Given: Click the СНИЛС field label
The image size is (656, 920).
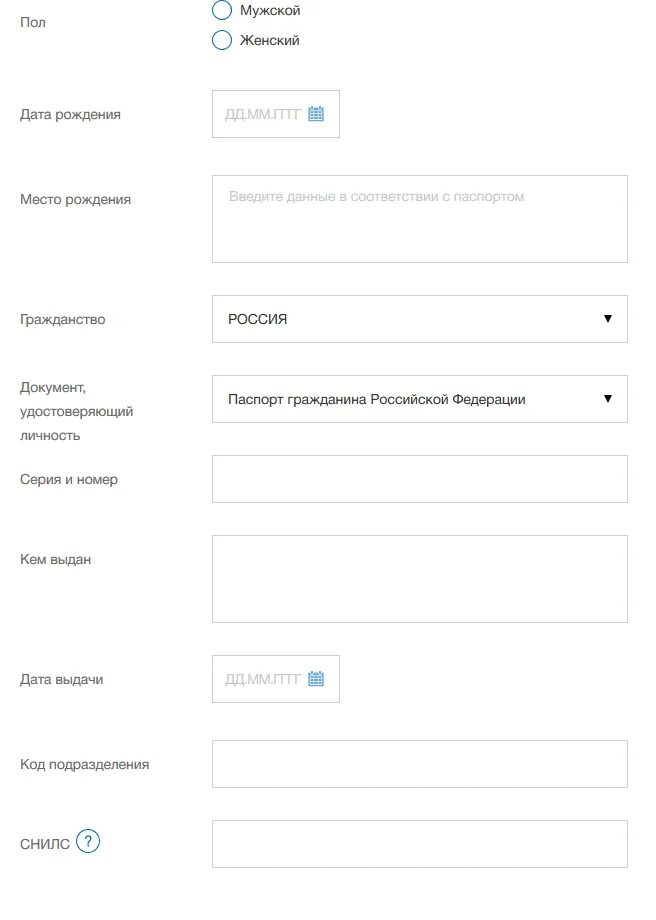Looking at the screenshot, I should [45, 844].
